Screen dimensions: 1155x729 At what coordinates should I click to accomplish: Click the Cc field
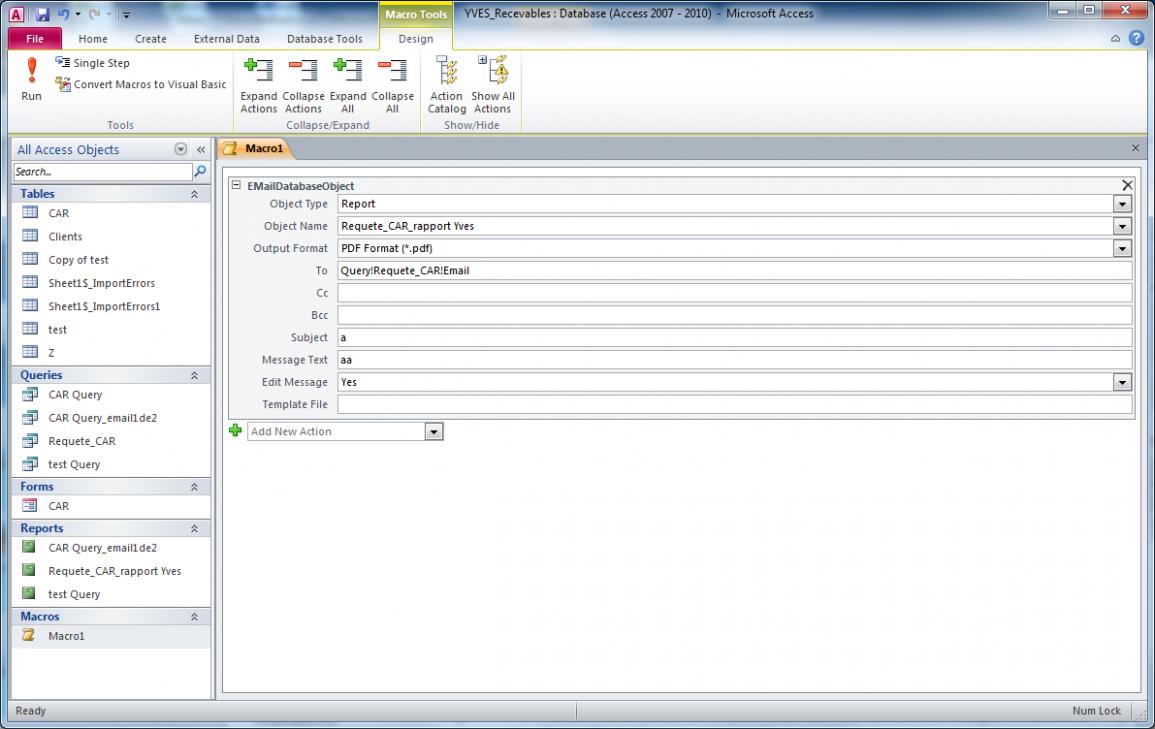click(734, 293)
